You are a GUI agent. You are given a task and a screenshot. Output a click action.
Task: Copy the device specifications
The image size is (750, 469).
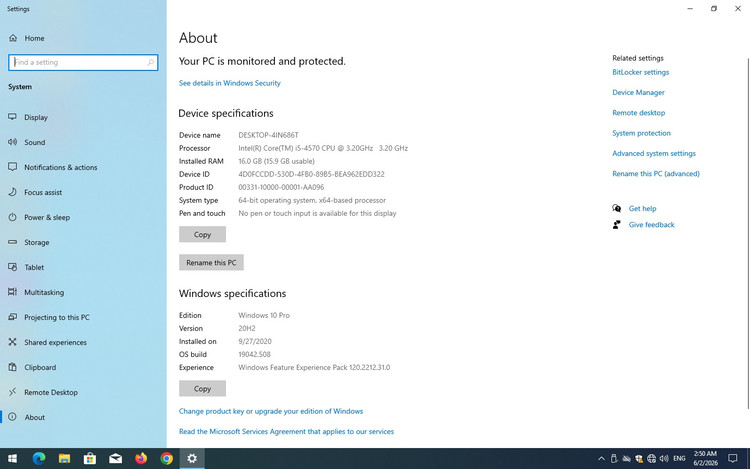pyautogui.click(x=202, y=235)
